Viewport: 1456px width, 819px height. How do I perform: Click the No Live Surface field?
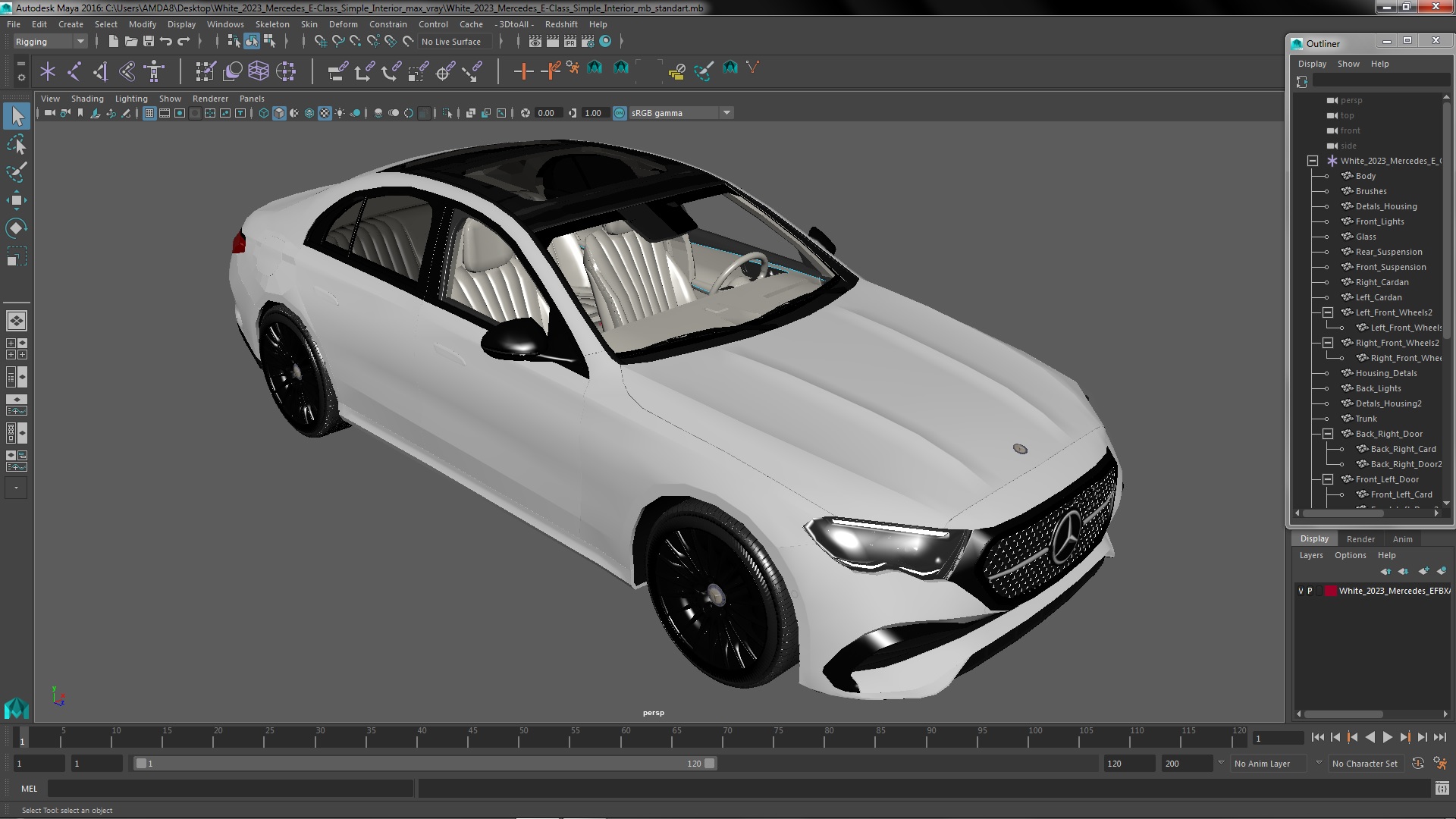point(455,42)
